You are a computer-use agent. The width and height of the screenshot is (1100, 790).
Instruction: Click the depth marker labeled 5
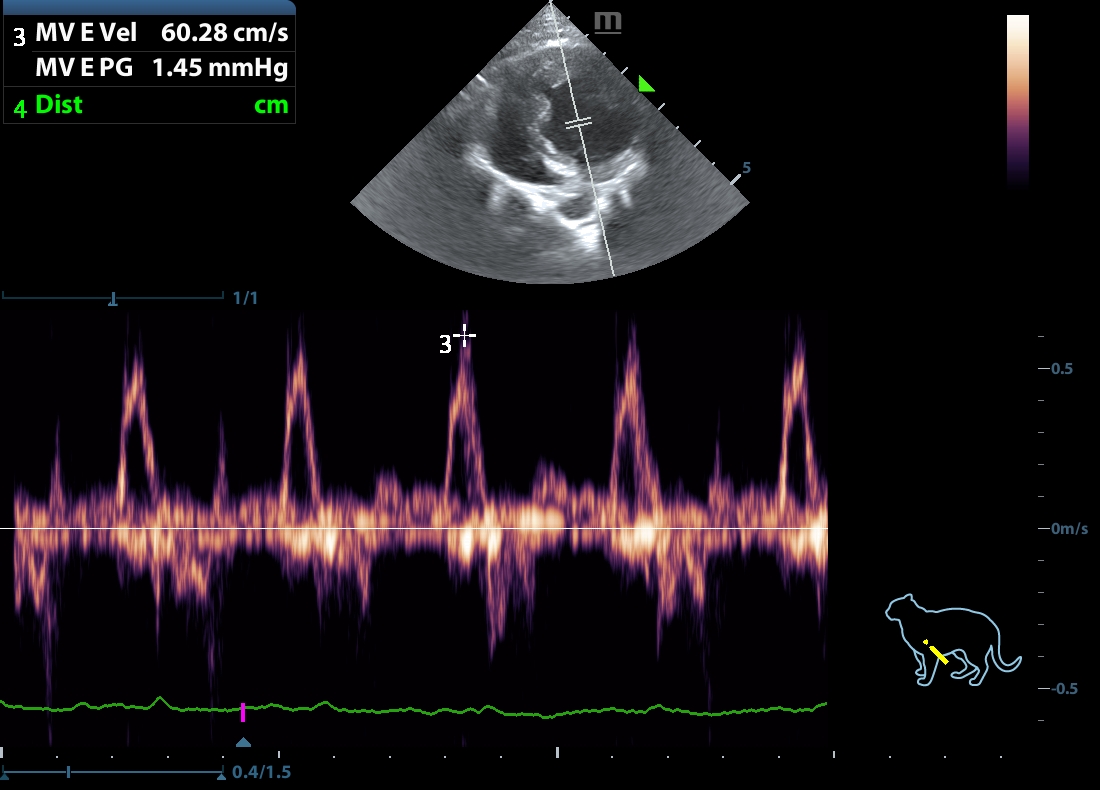click(746, 168)
